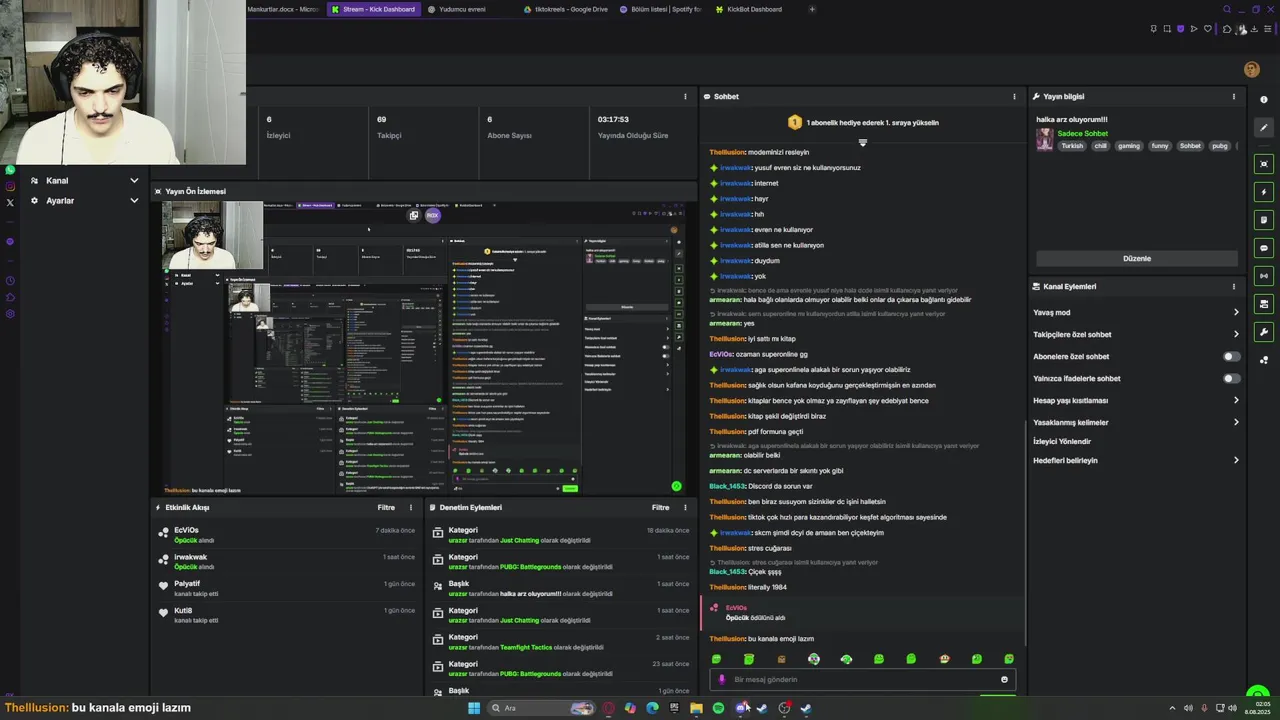The width and height of the screenshot is (1280, 720).
Task: Open Takipçilere özel sohbet options
Action: pos(1236,334)
